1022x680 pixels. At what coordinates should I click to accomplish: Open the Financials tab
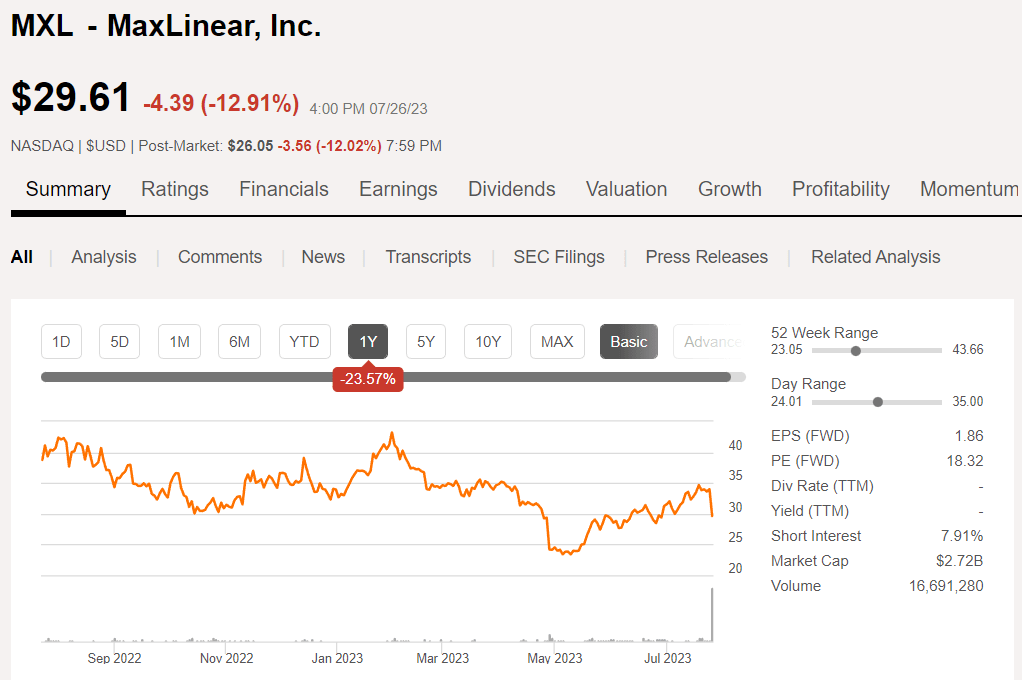coord(283,189)
